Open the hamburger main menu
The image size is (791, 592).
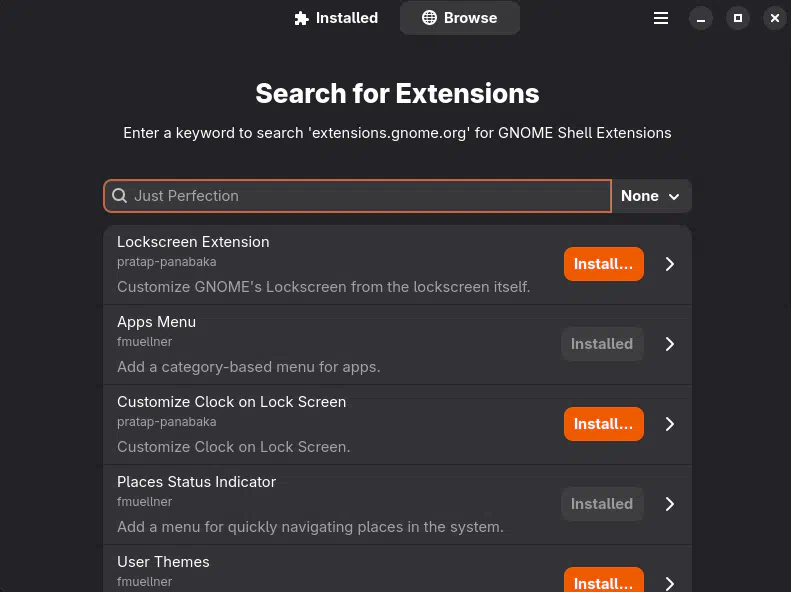click(661, 18)
